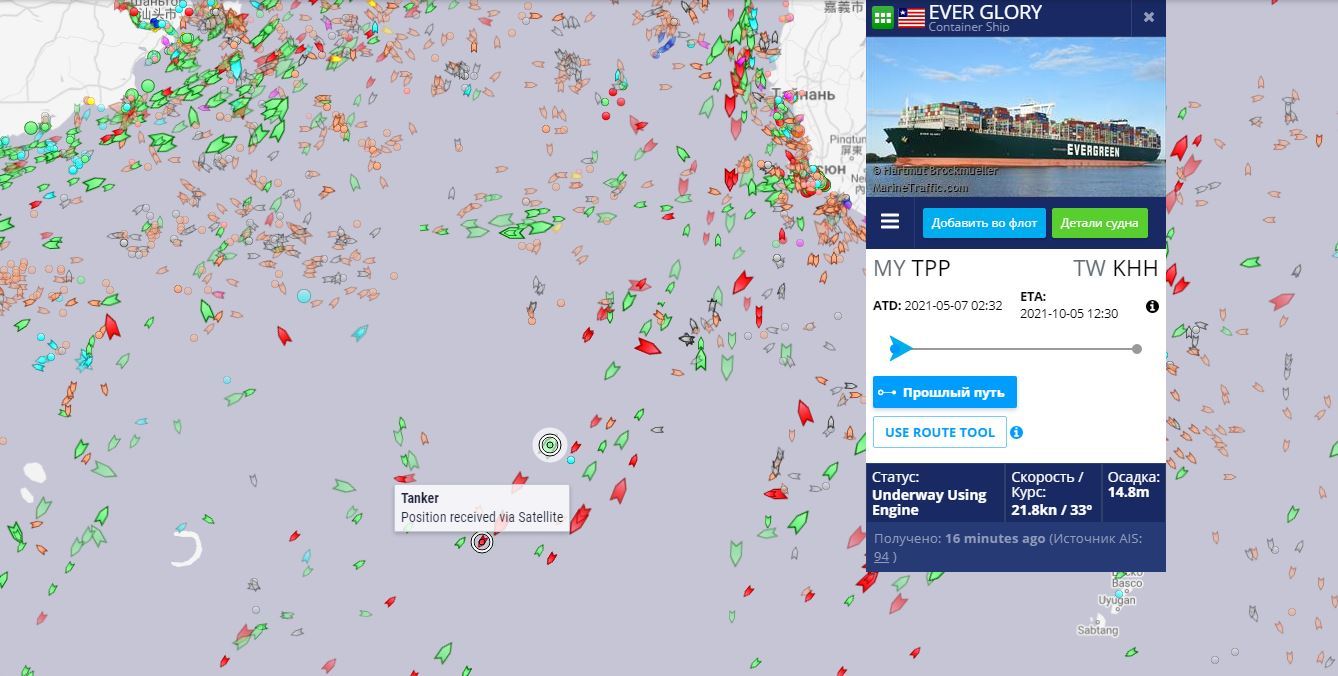Screen dimensions: 1338x676
Task: Close the EVER GLORY info panel
Action: pos(1149,17)
